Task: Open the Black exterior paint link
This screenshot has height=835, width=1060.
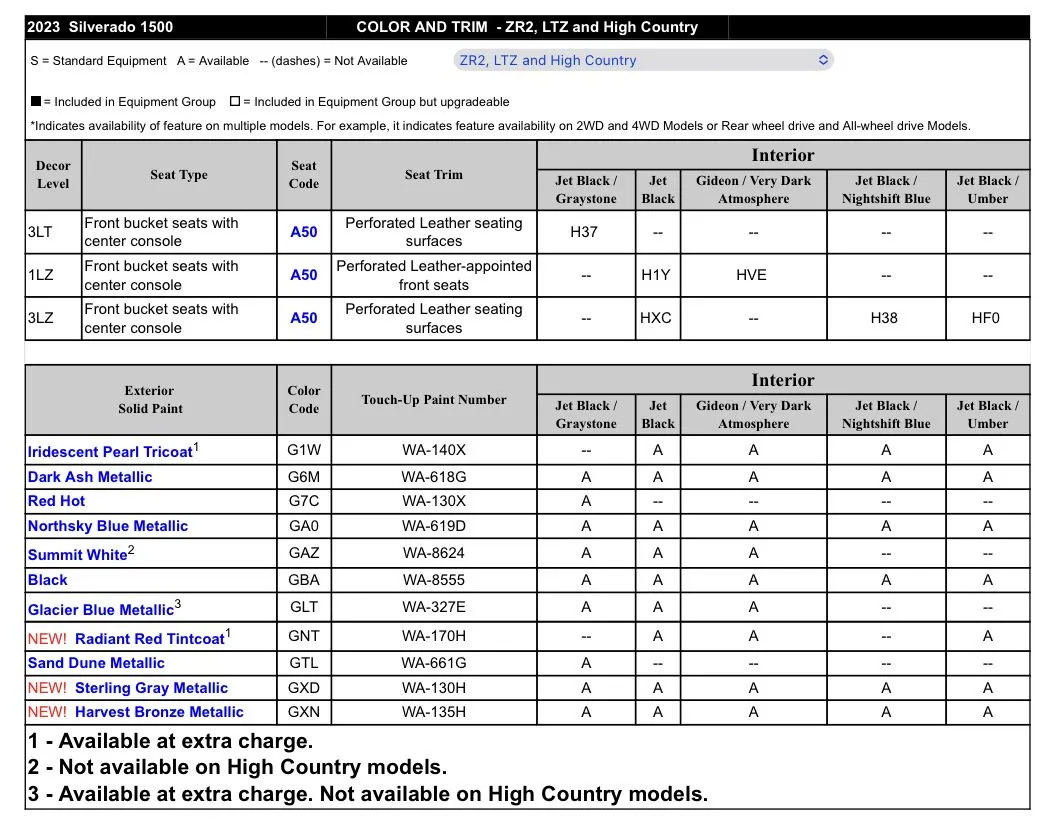Action: [x=47, y=580]
